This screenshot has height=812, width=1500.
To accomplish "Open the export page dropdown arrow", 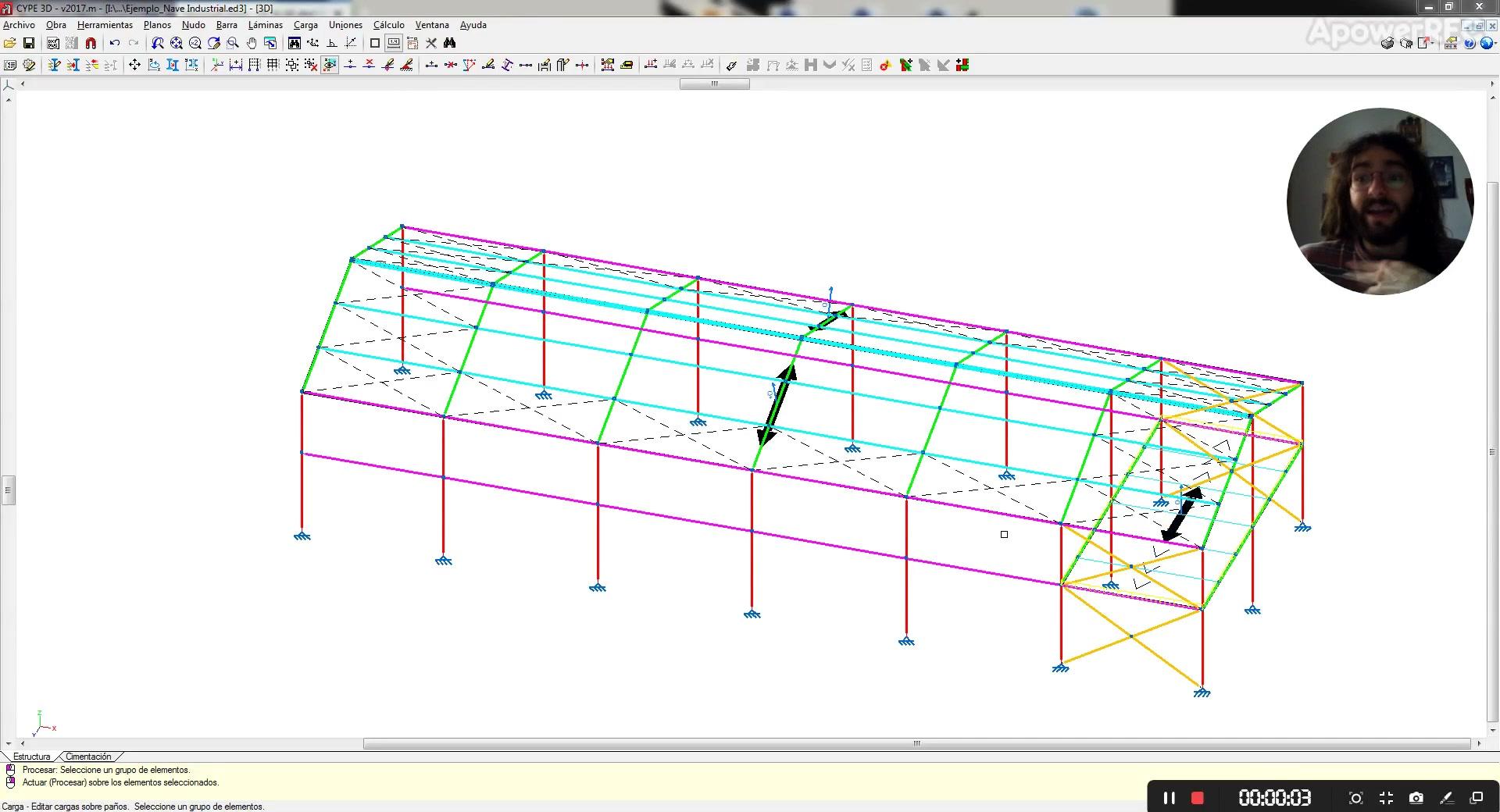I will [x=1434, y=43].
